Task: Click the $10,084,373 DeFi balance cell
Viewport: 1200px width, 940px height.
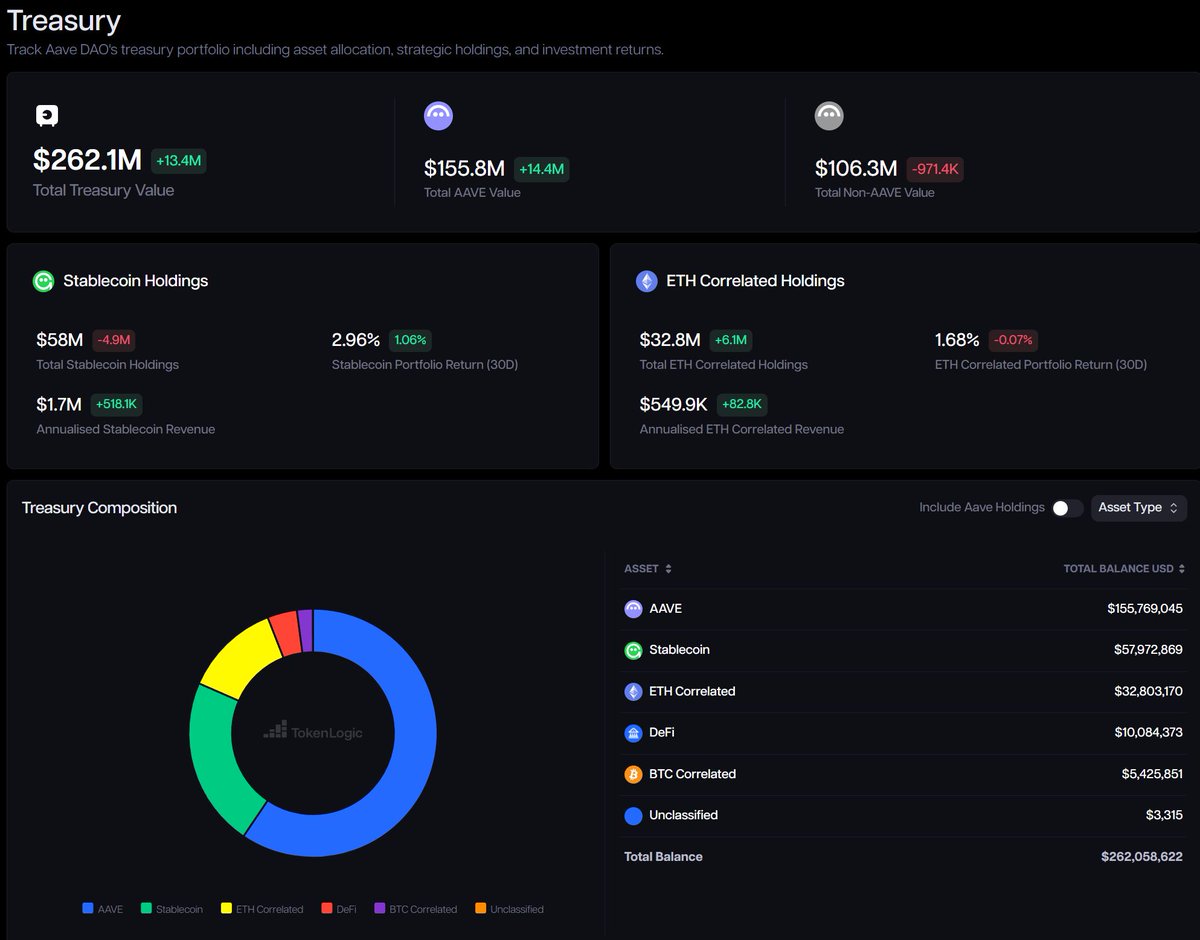Action: click(x=1148, y=733)
